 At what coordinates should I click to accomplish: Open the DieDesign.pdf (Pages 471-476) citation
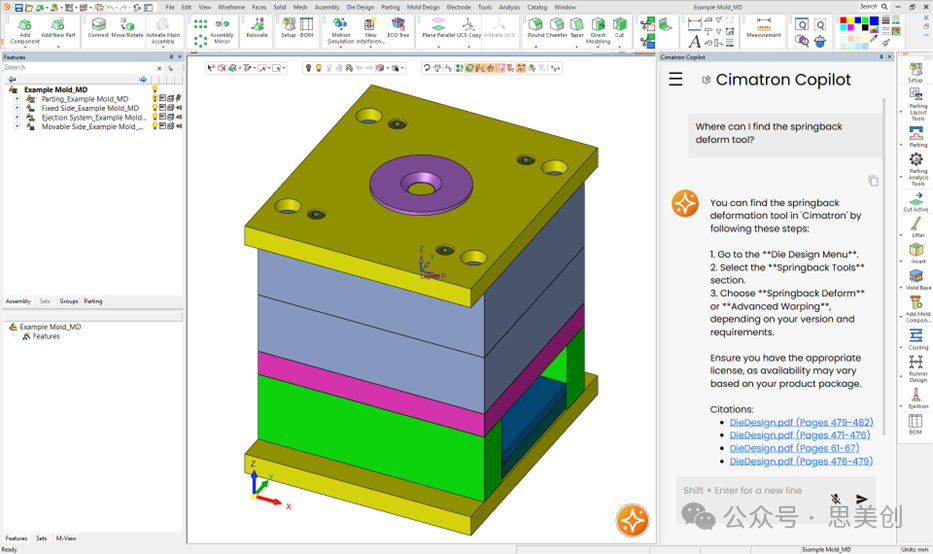click(799, 435)
